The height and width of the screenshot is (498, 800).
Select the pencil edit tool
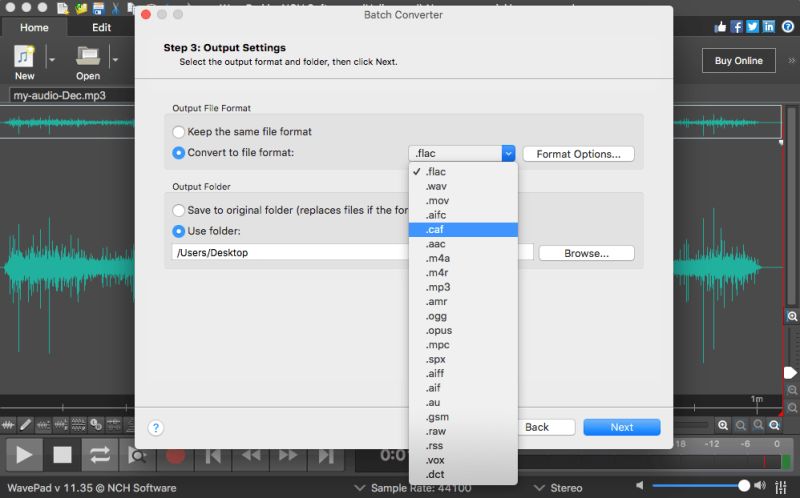click(x=26, y=425)
